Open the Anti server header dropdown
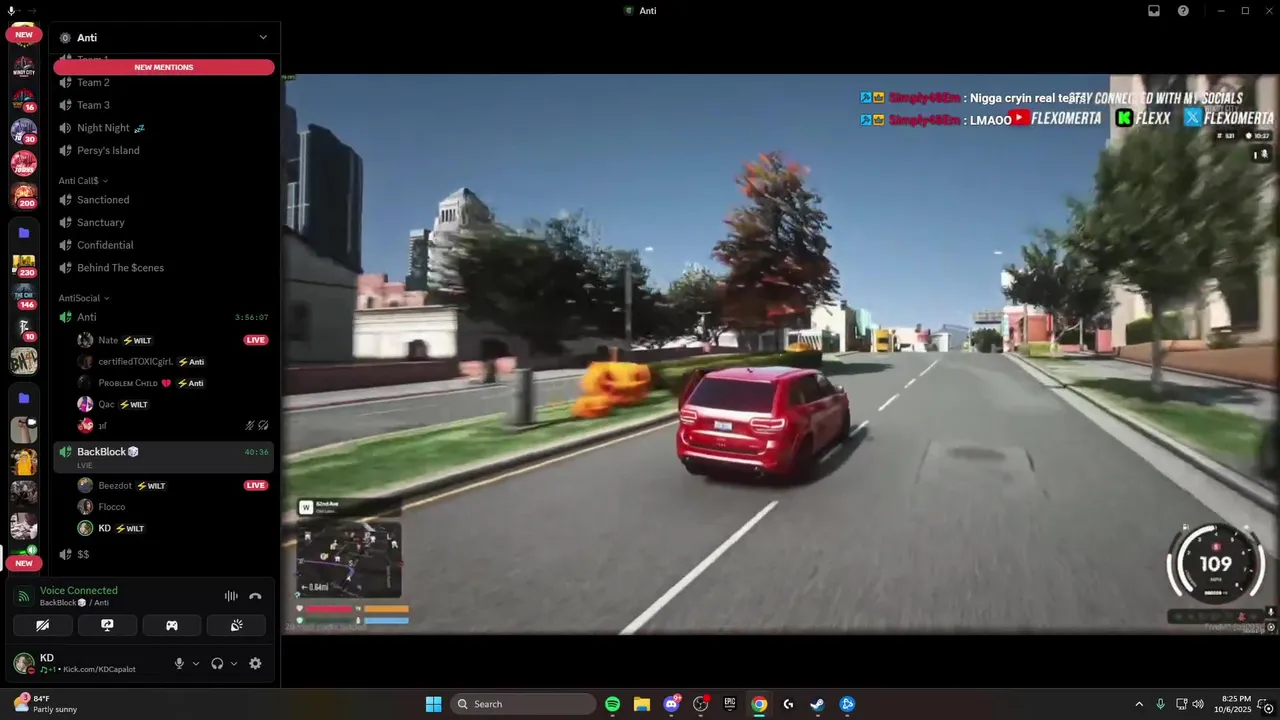The width and height of the screenshot is (1280, 720). [164, 37]
